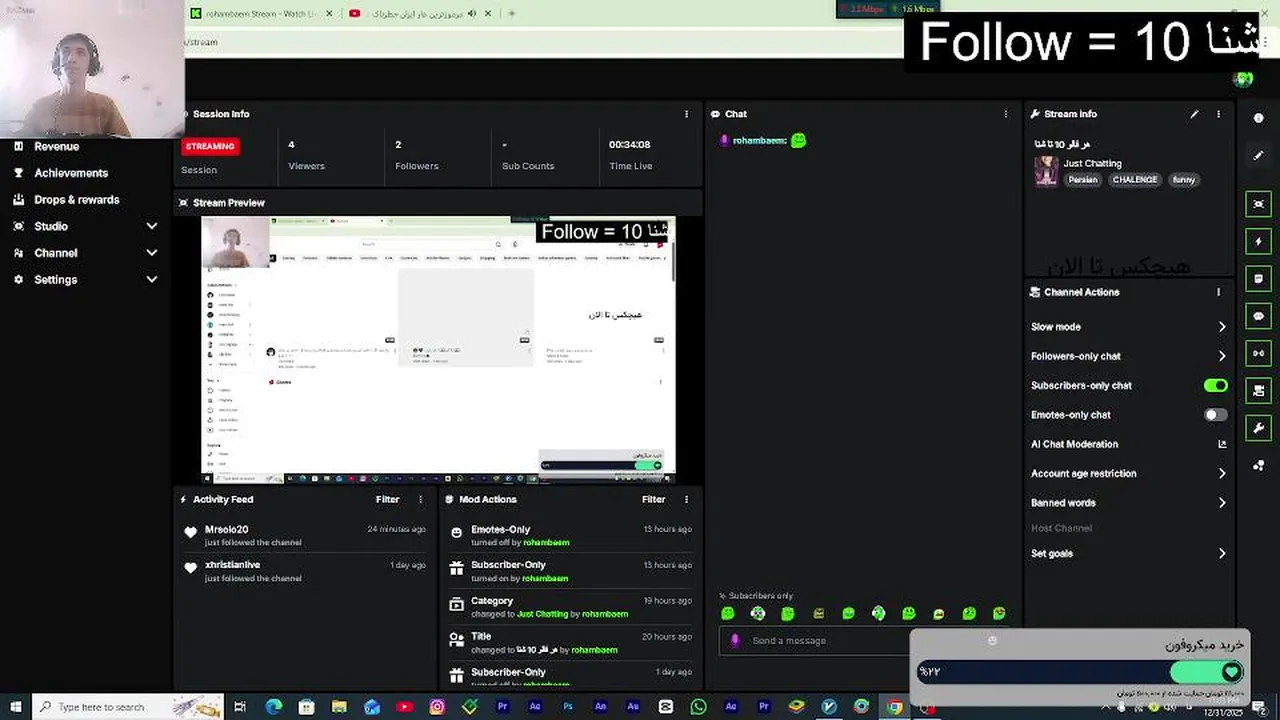Open Account age restriction chevron
Viewport: 1280px width, 720px height.
(1222, 474)
